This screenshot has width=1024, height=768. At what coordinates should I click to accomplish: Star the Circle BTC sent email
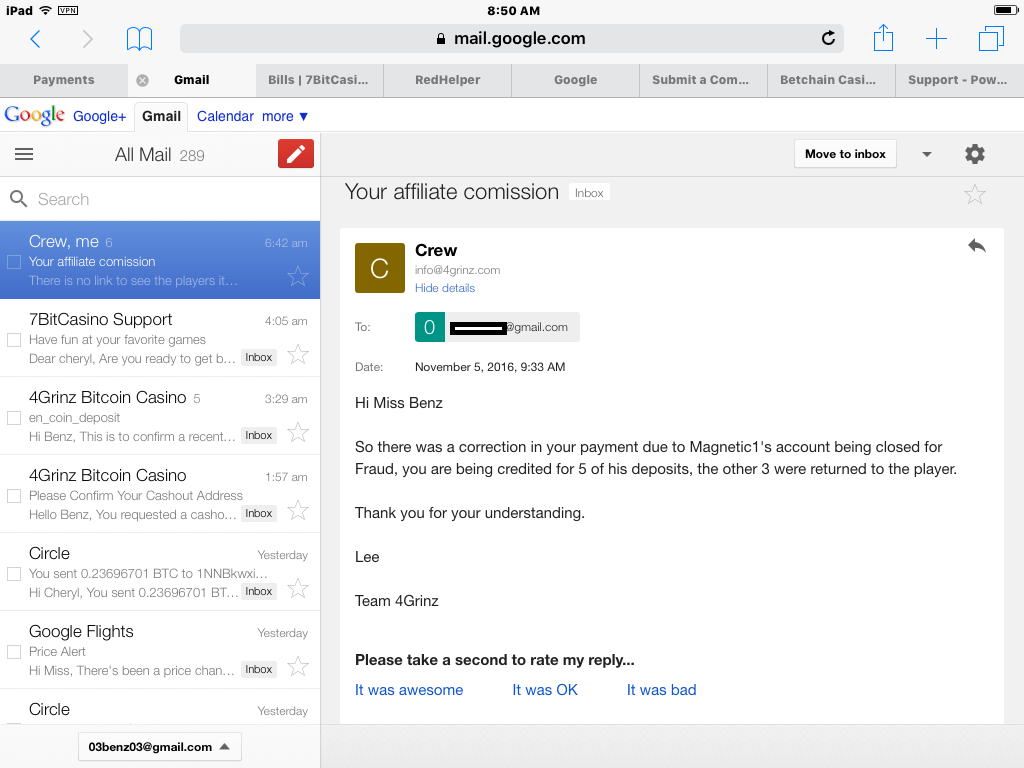click(x=298, y=588)
